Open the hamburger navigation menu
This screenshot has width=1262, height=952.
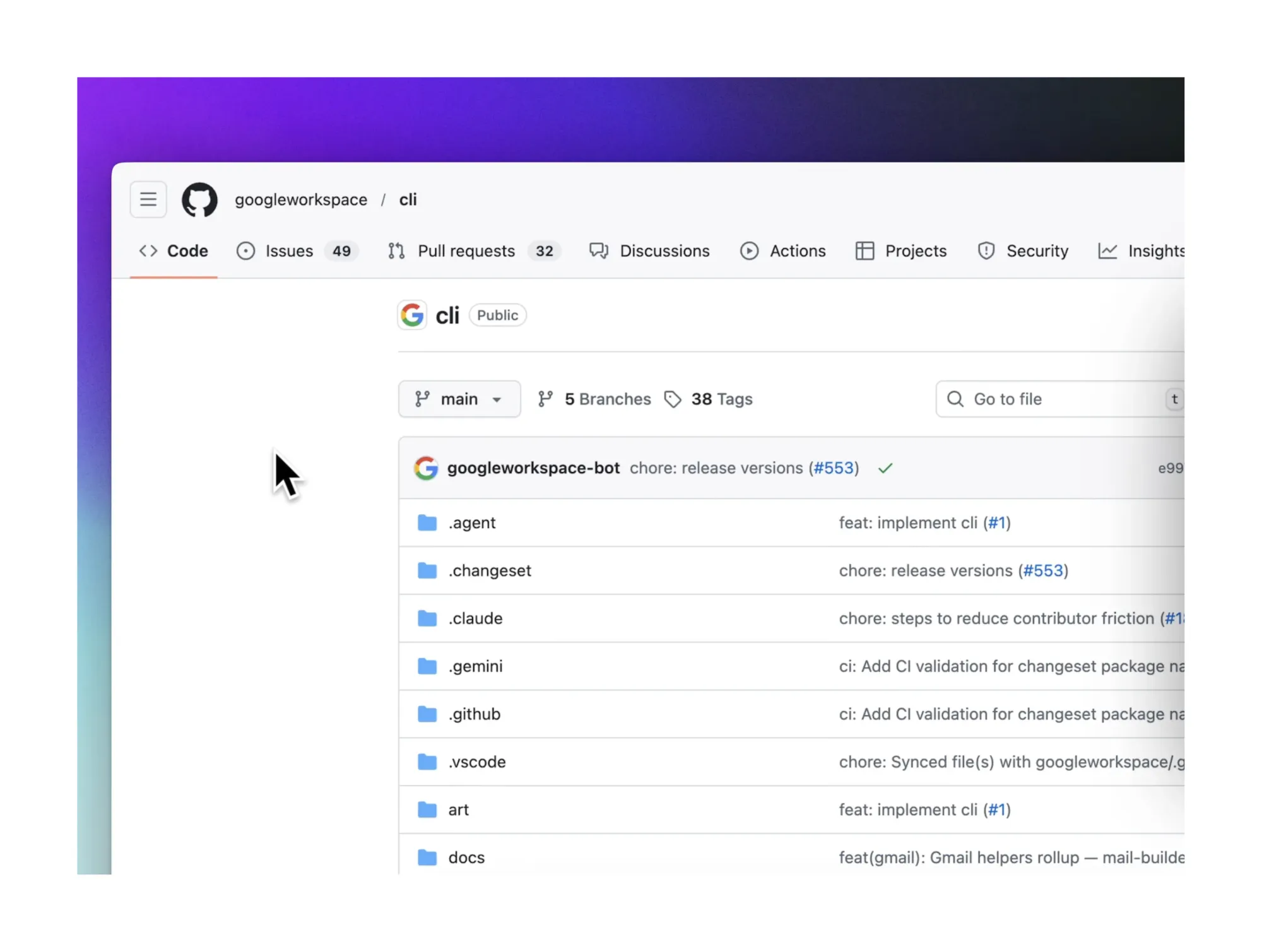point(148,199)
